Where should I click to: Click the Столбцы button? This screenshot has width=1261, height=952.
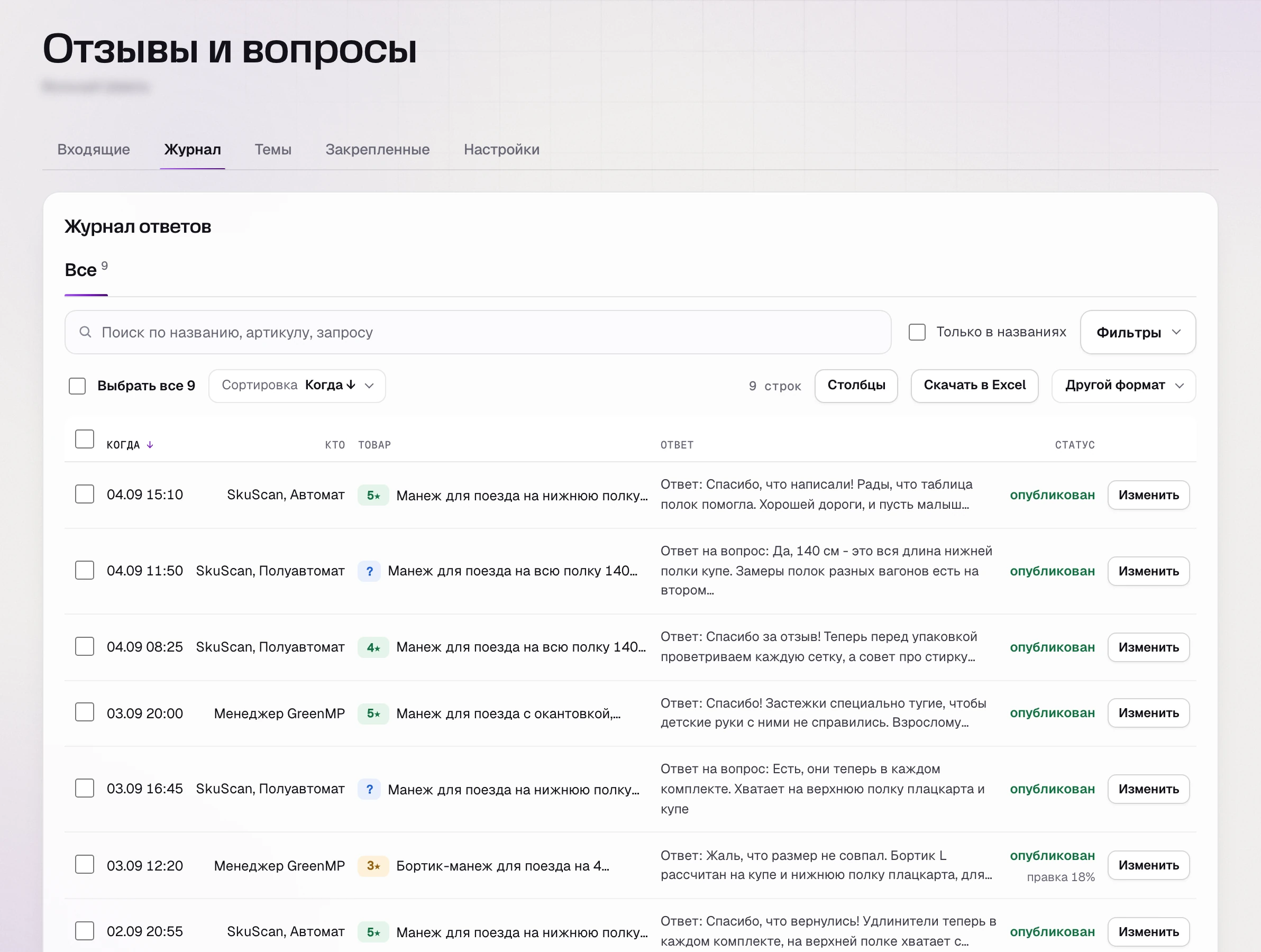pyautogui.click(x=856, y=386)
